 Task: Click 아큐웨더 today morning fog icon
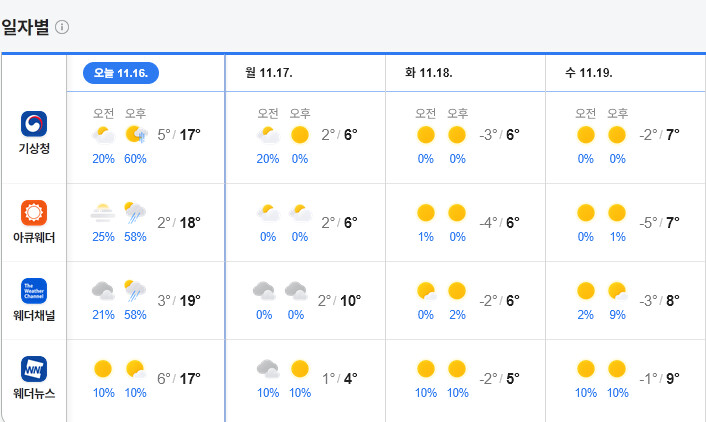click(103, 213)
